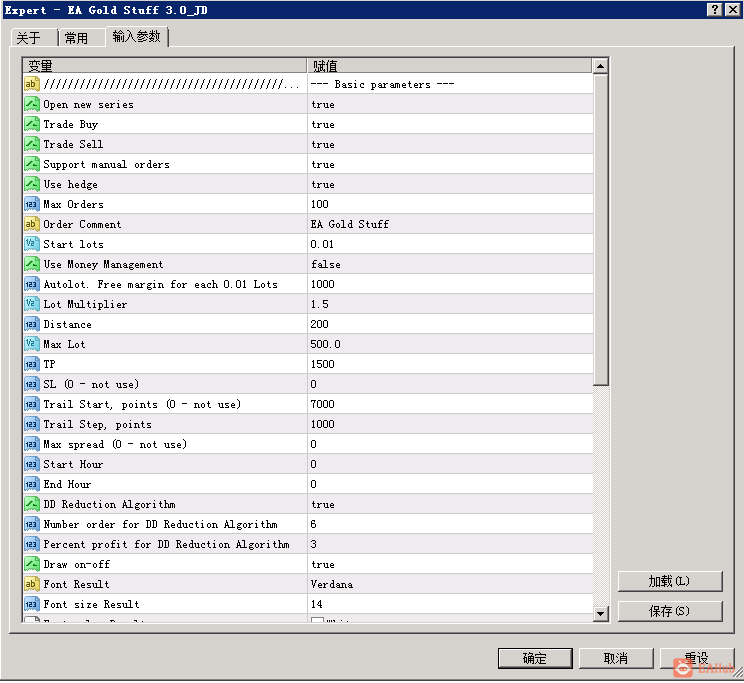This screenshot has width=744, height=683.
Task: Click the vertical scrollbar thumb
Action: 600,229
